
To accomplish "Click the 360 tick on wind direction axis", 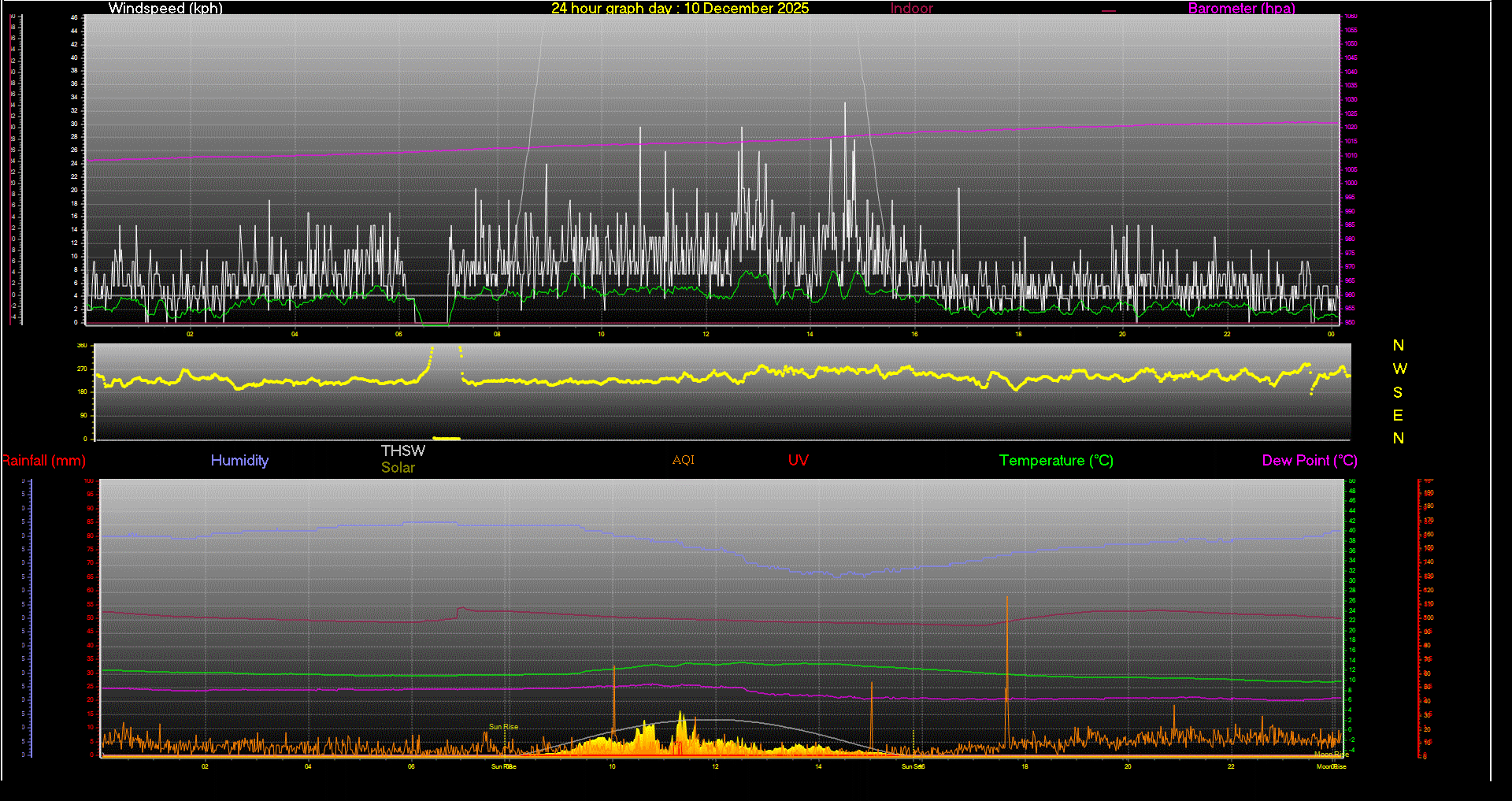I will click(x=82, y=346).
